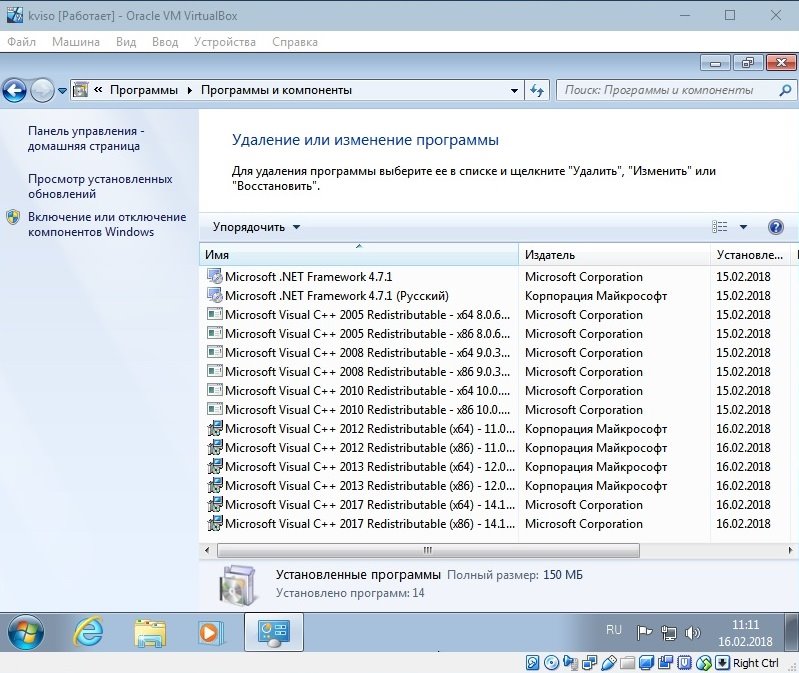Click Action Center flag tray icon

[x=644, y=633]
